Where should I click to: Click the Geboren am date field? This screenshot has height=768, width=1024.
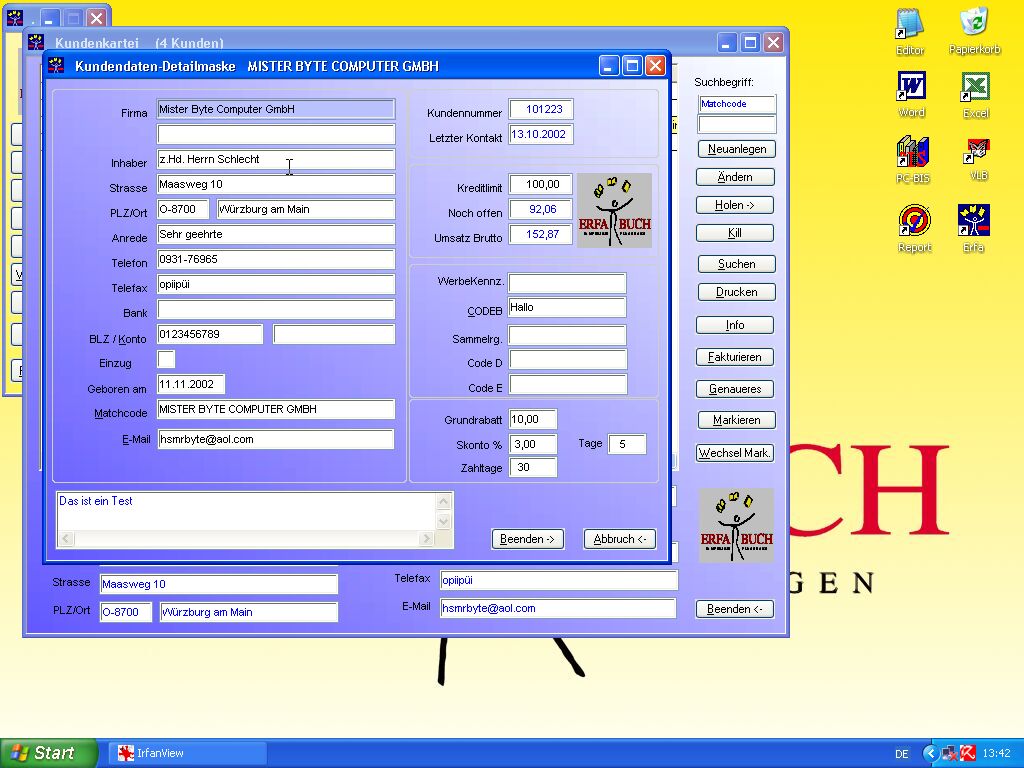coord(191,384)
